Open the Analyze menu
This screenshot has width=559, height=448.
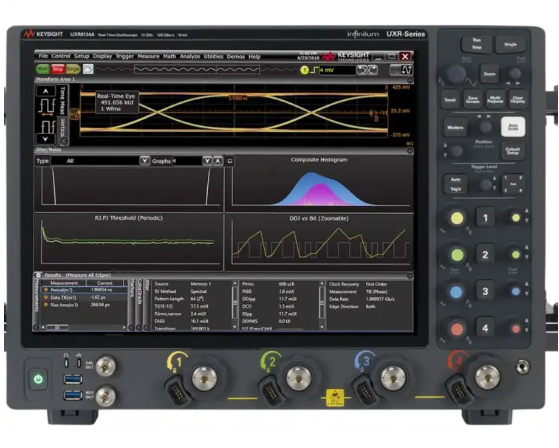190,56
